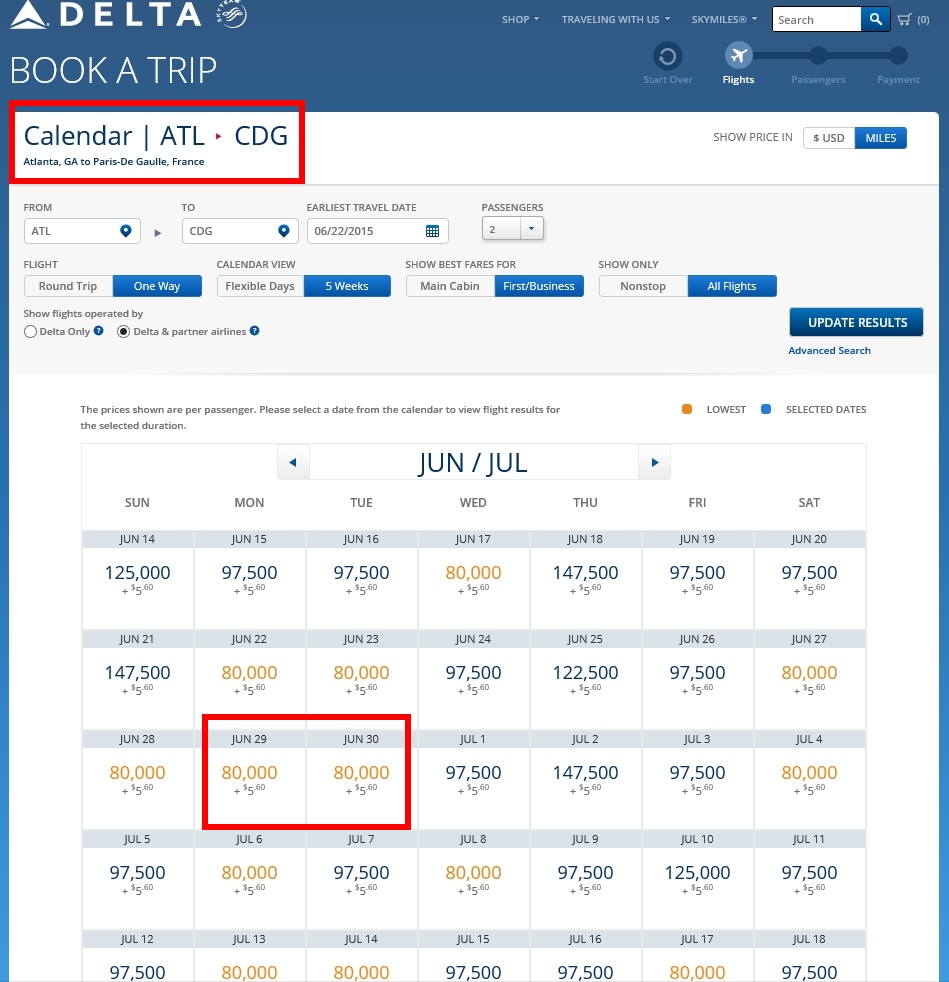Click the Flights airplane step icon
949x982 pixels.
point(738,55)
